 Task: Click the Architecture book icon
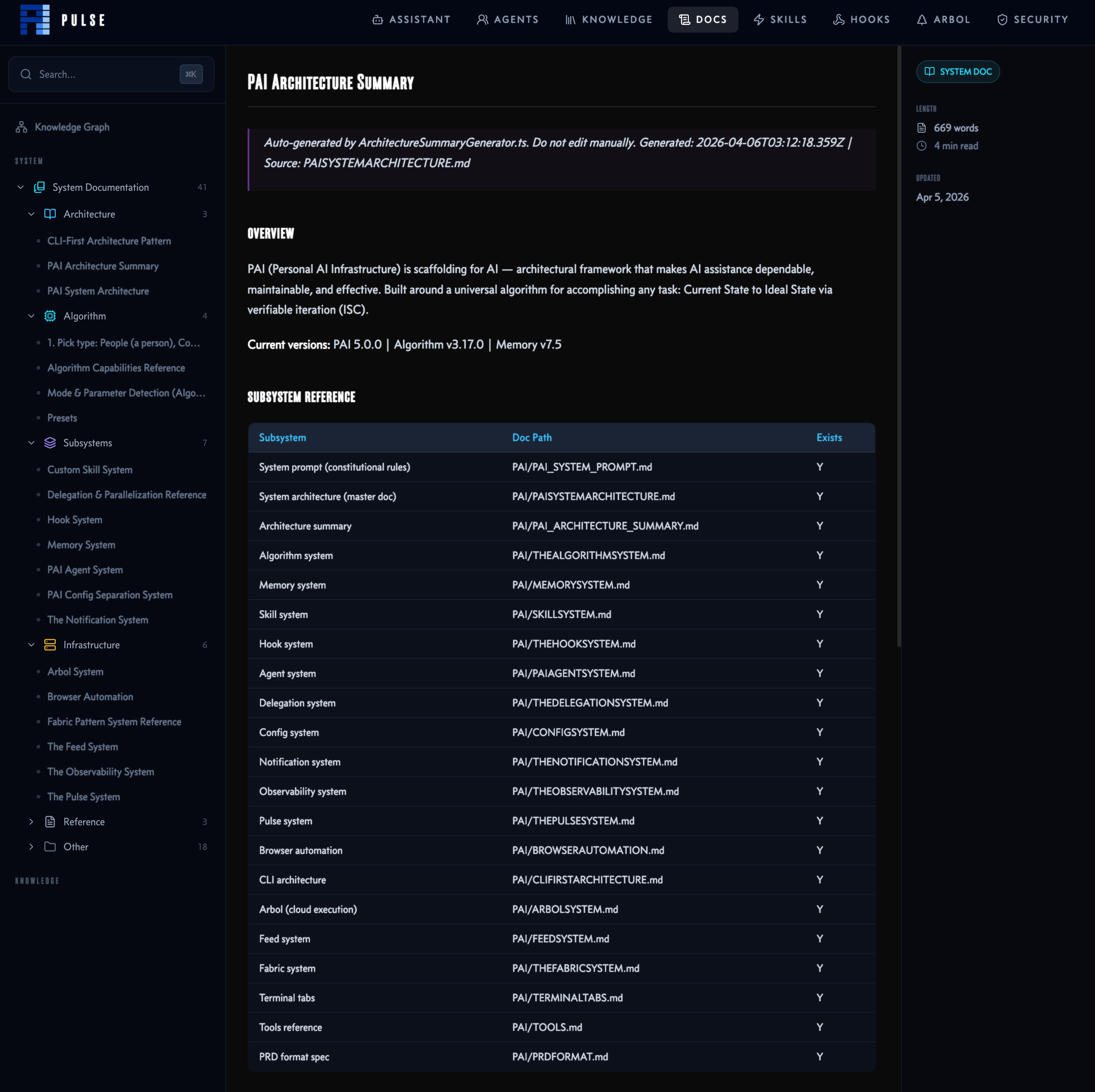[x=50, y=214]
